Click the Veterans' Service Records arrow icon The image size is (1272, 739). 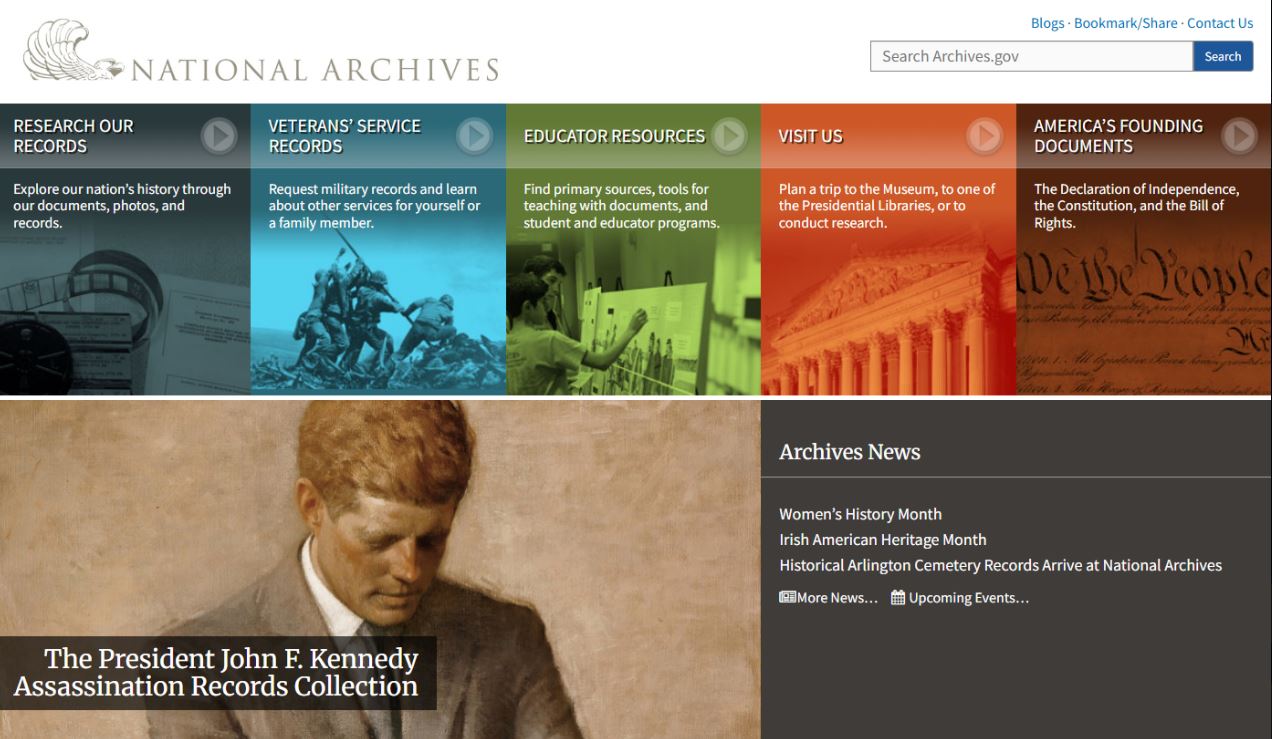475,136
